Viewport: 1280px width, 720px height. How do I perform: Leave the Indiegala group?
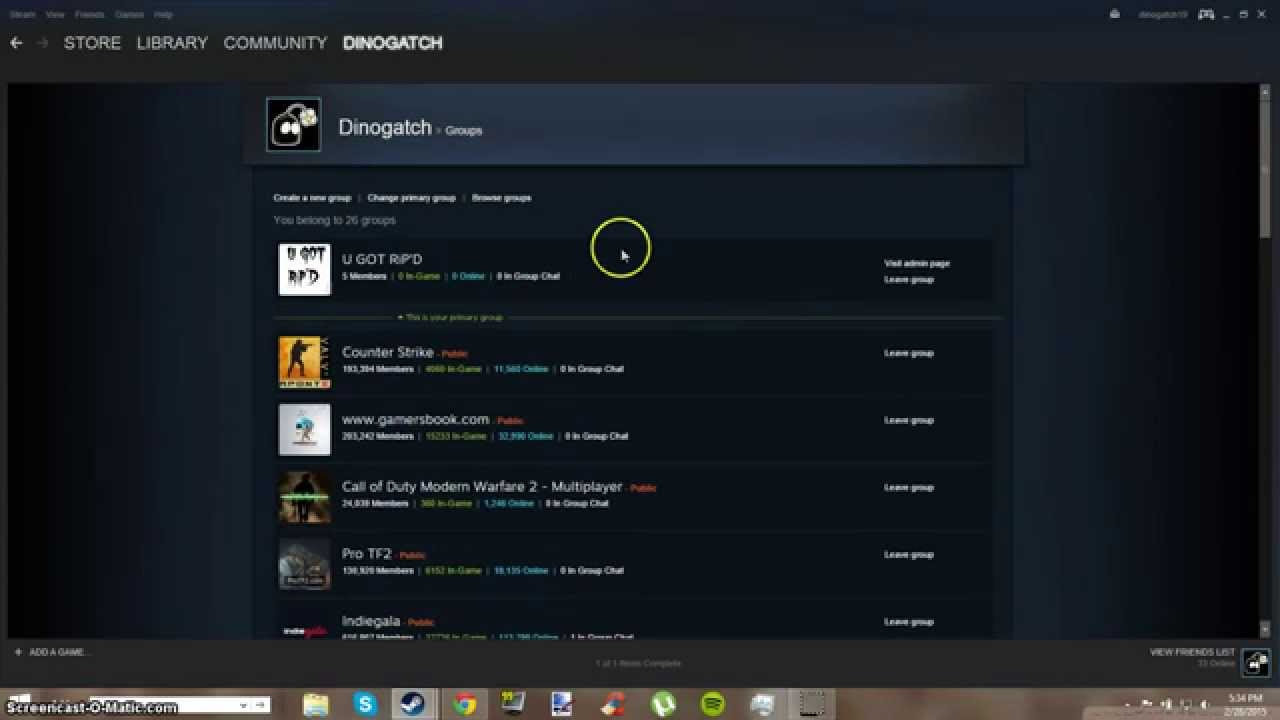pyautogui.click(x=909, y=621)
